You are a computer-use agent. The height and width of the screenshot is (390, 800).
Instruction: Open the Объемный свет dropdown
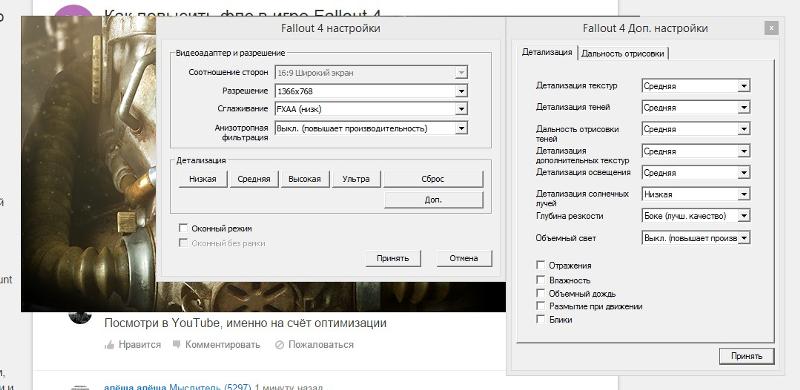(x=695, y=238)
